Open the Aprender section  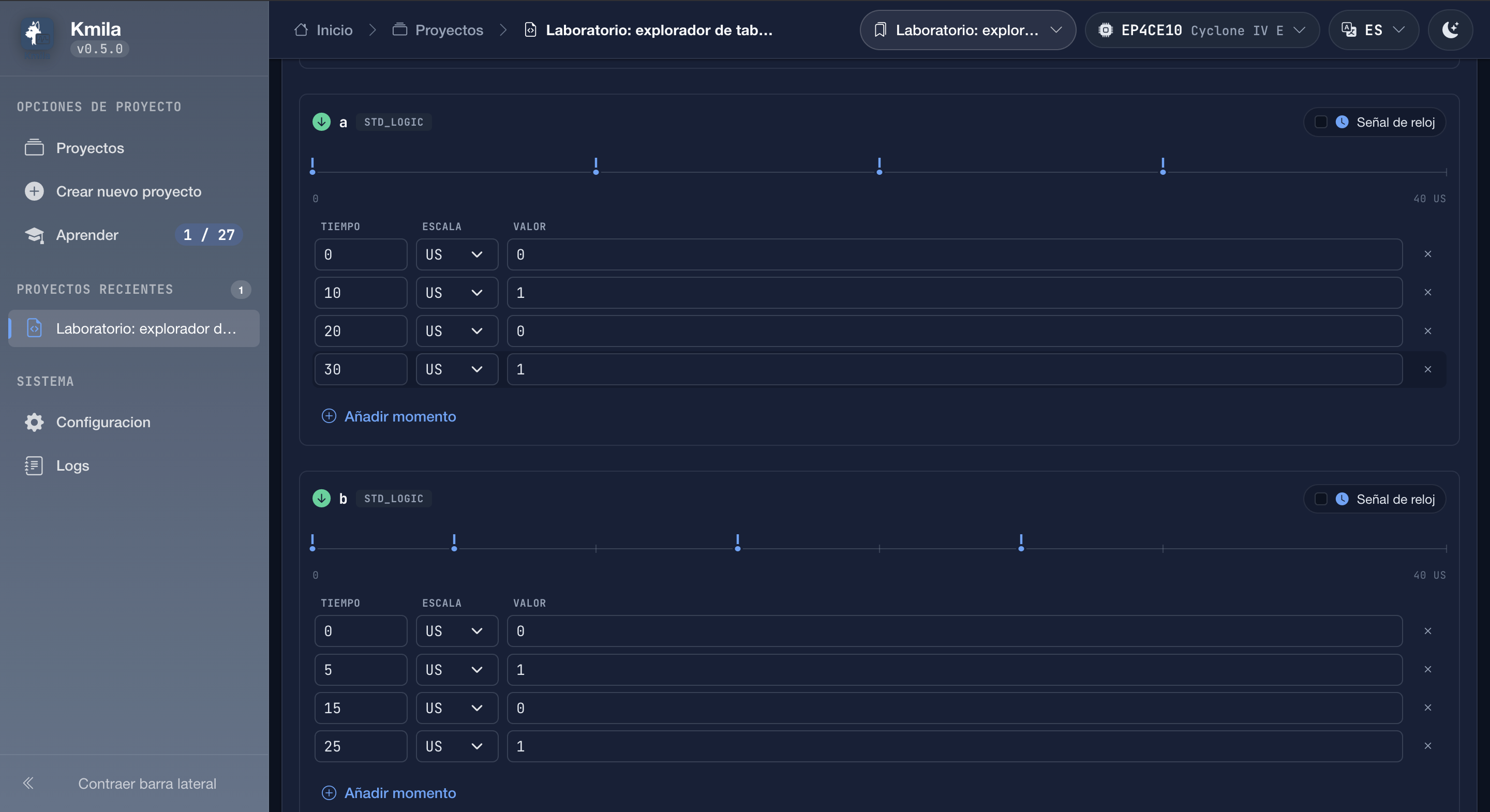click(87, 235)
